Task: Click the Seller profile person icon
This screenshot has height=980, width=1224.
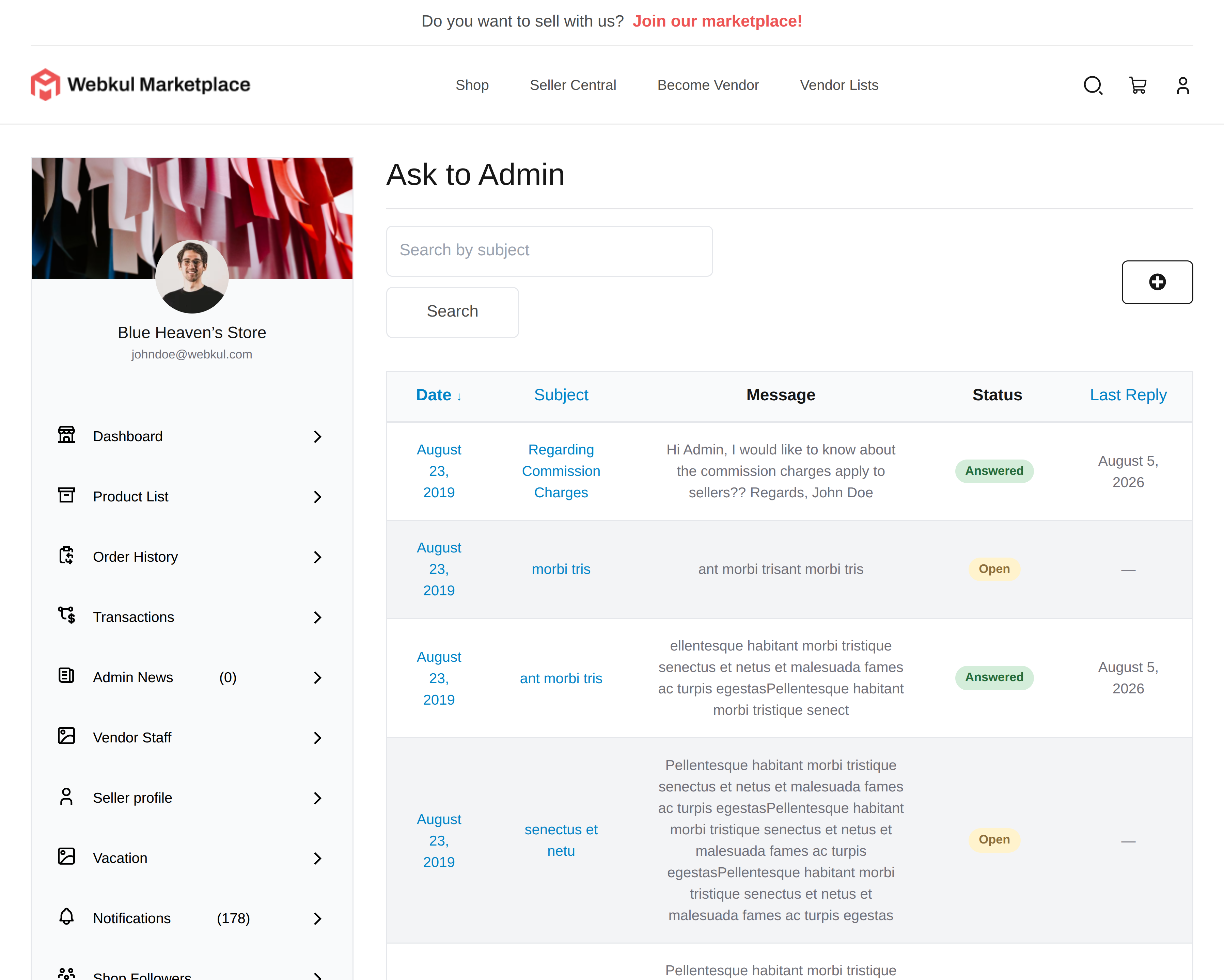Action: tap(66, 796)
